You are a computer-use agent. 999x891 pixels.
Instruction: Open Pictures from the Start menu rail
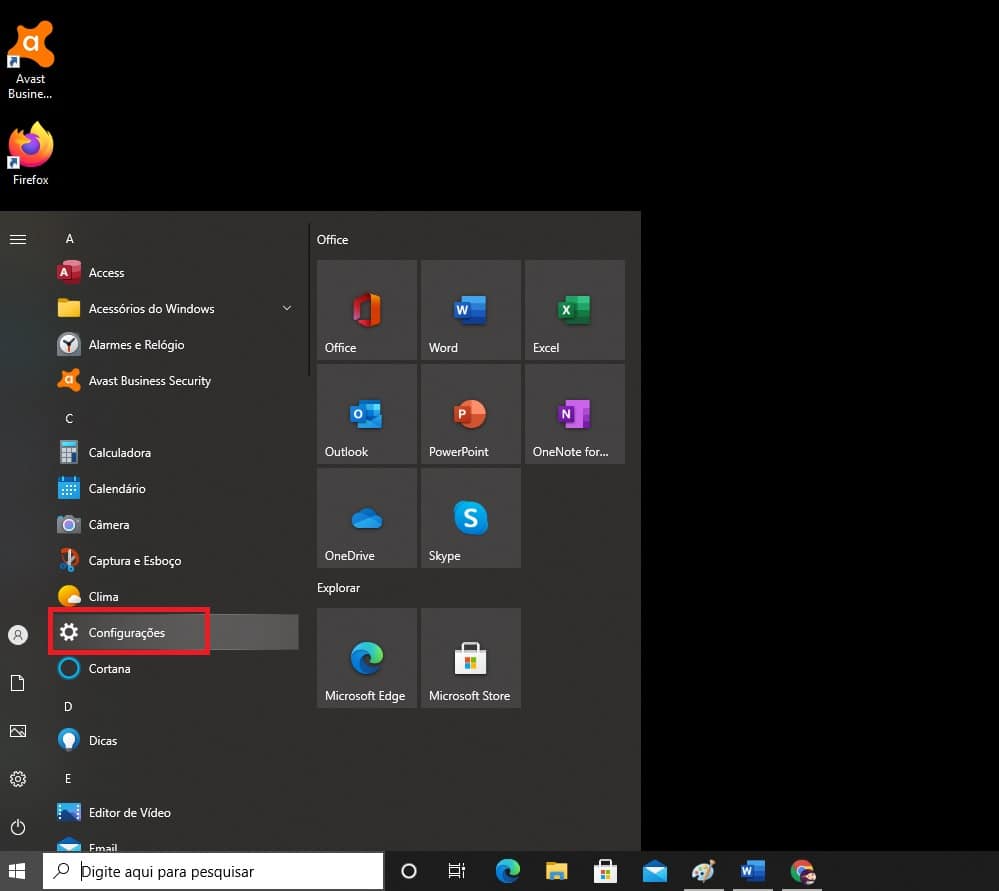(x=18, y=731)
